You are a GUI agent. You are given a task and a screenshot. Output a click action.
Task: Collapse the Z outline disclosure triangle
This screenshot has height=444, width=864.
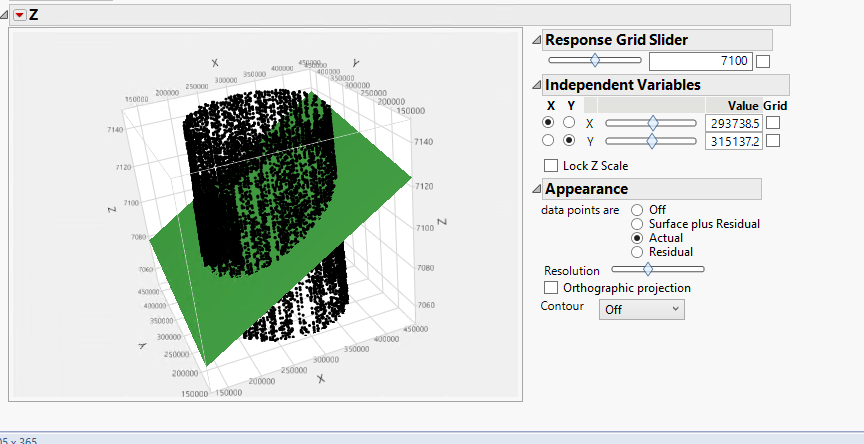(6, 15)
